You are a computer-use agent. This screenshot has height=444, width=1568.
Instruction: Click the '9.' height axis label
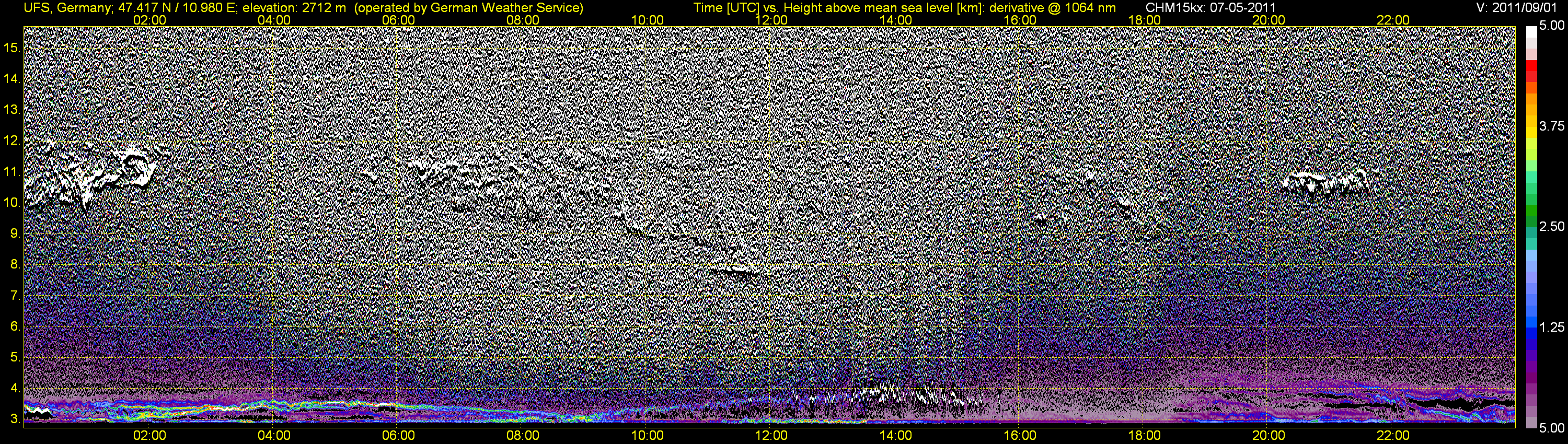[x=15, y=233]
